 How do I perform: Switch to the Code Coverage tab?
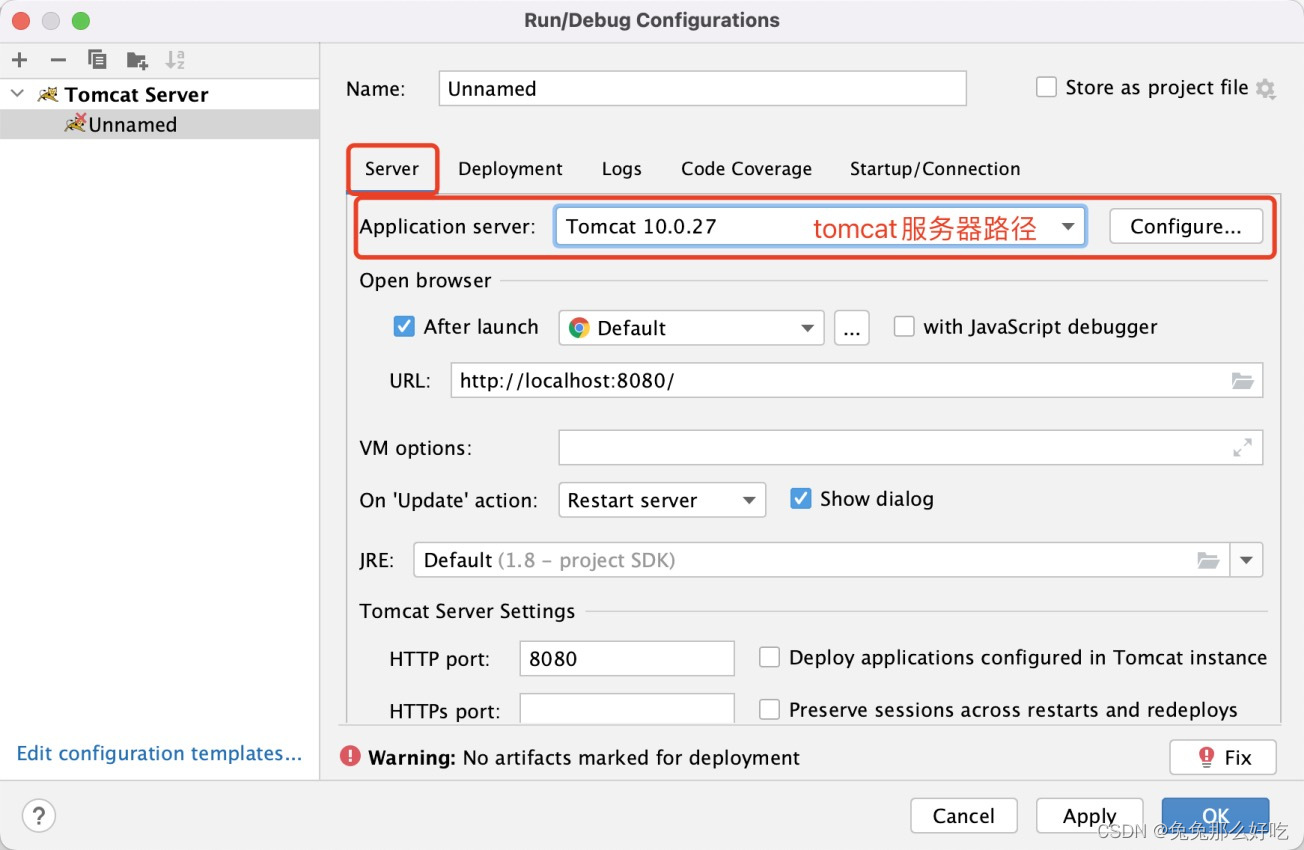746,169
